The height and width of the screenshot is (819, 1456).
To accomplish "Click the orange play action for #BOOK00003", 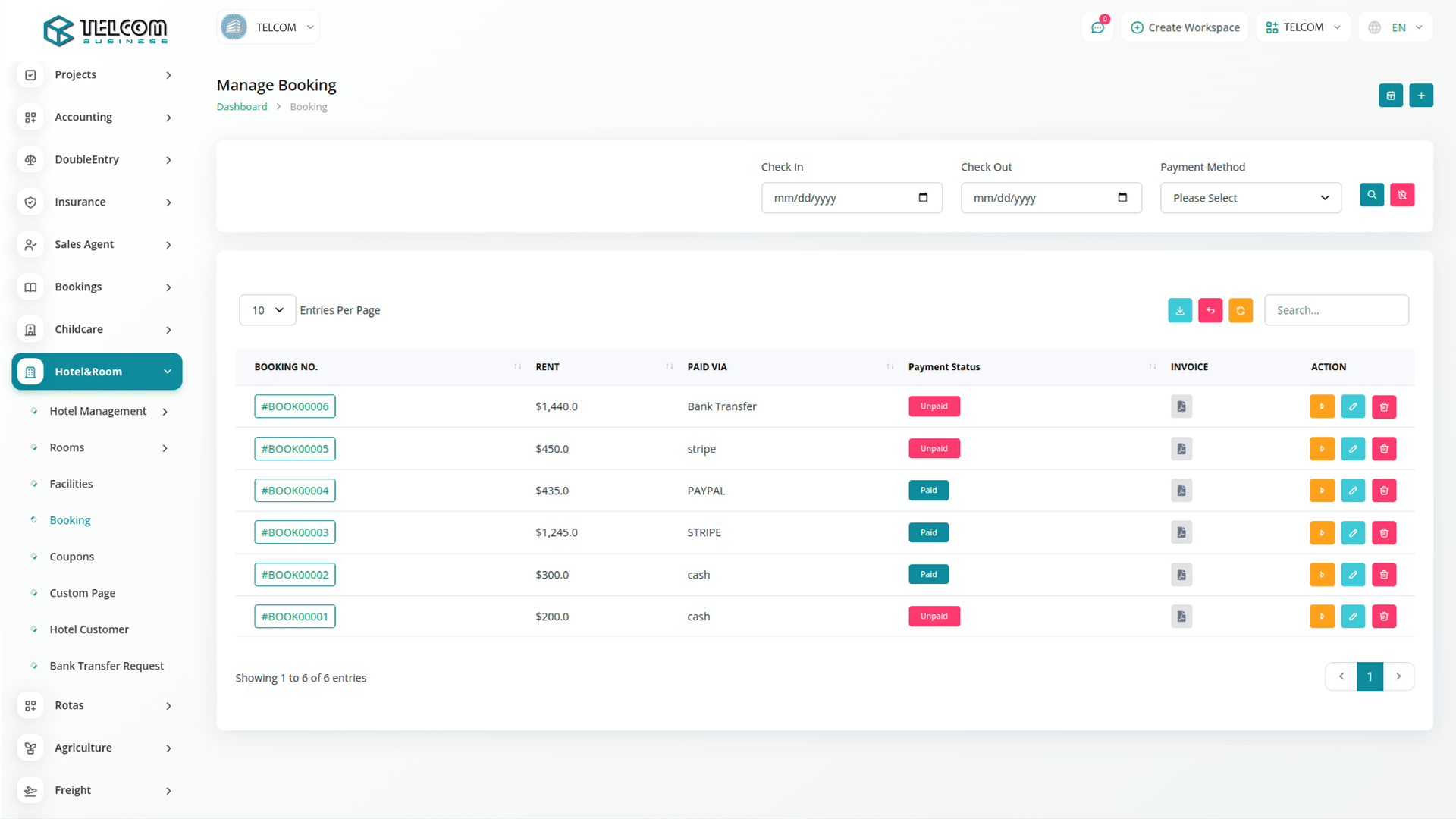I will [1321, 532].
